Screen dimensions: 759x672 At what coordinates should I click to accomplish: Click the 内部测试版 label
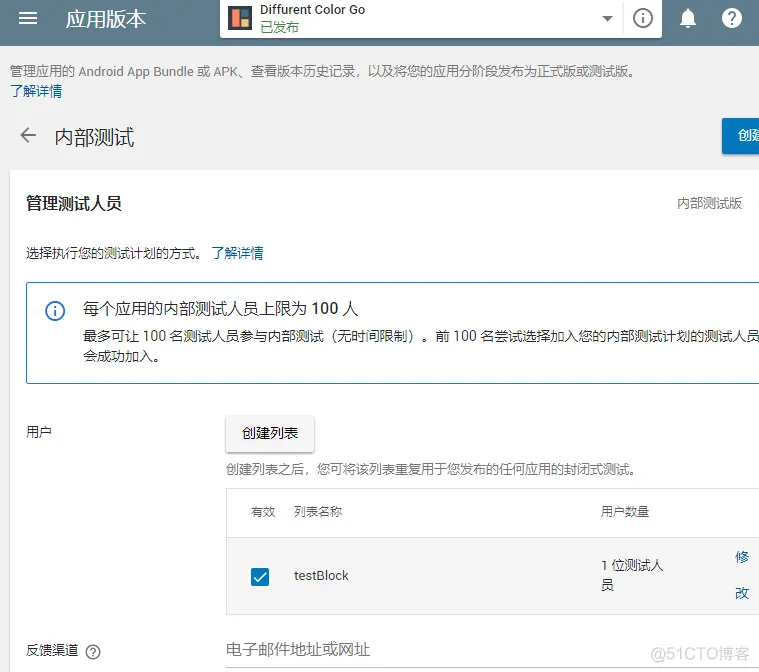[x=709, y=203]
